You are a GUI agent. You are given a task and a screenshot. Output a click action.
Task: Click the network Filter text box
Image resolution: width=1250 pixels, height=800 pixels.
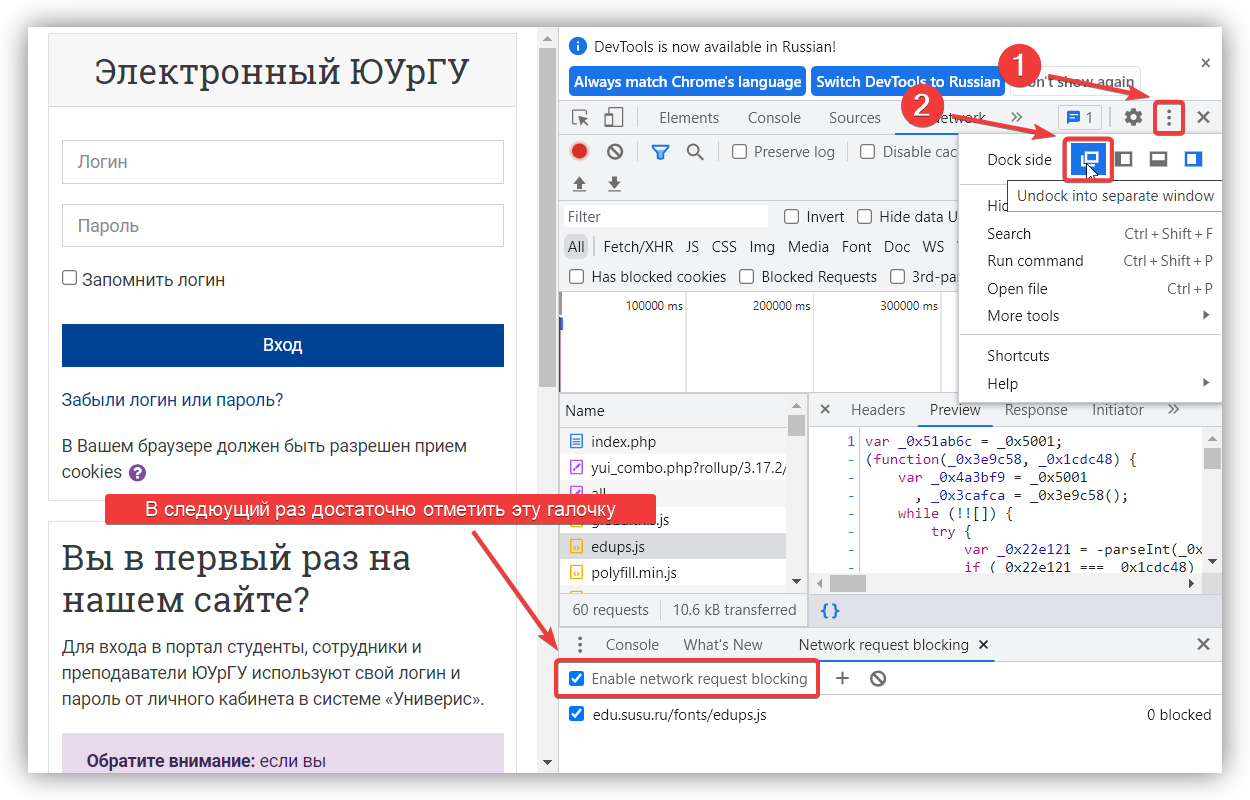click(666, 217)
